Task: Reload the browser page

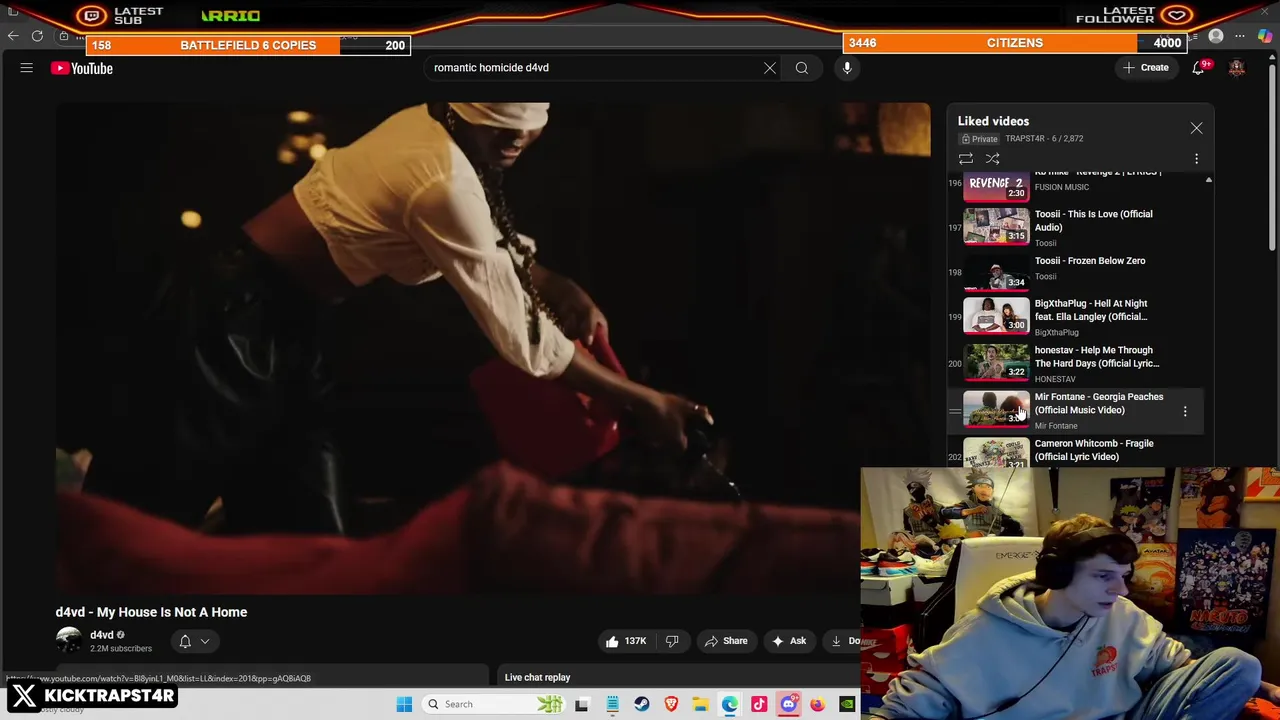Action: pos(37,36)
